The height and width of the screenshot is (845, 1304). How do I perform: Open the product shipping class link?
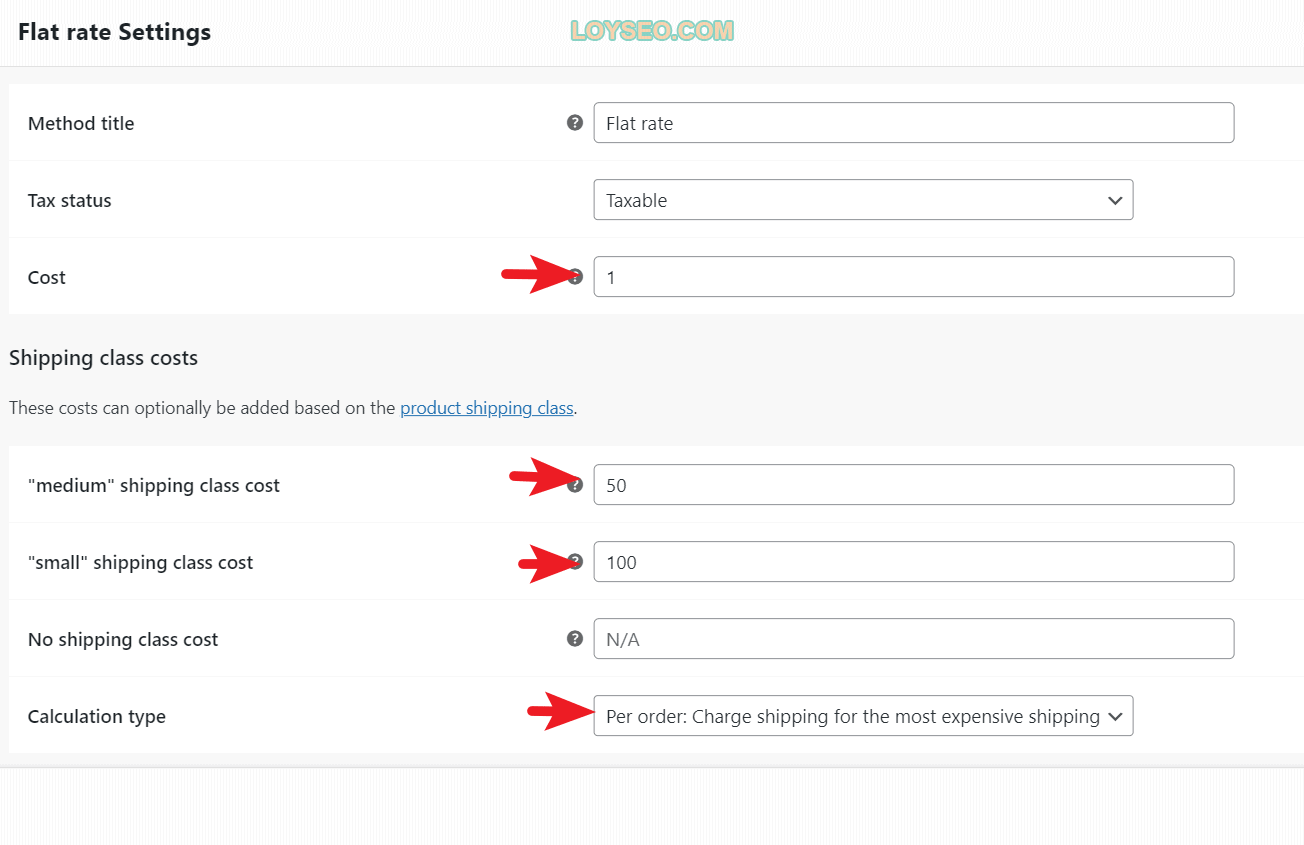point(487,408)
